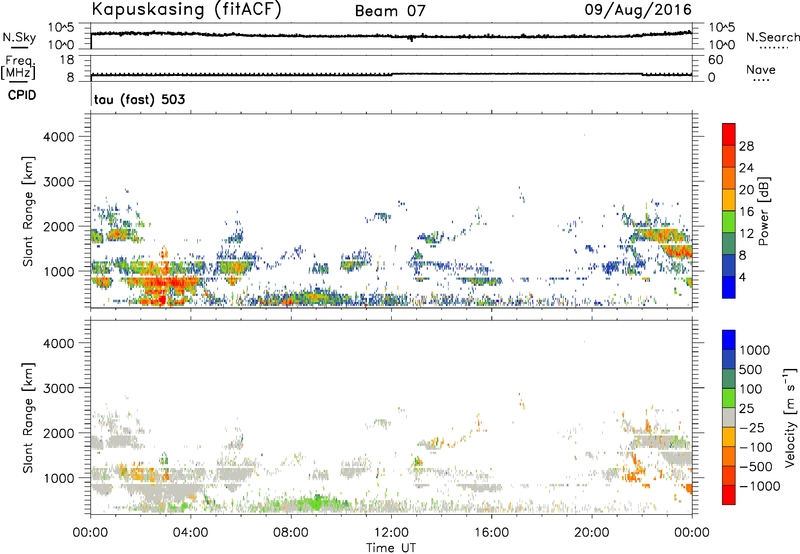Screen dimensions: 800x554
Task: Click the blue bottom of power color bar
Action: tap(729, 288)
